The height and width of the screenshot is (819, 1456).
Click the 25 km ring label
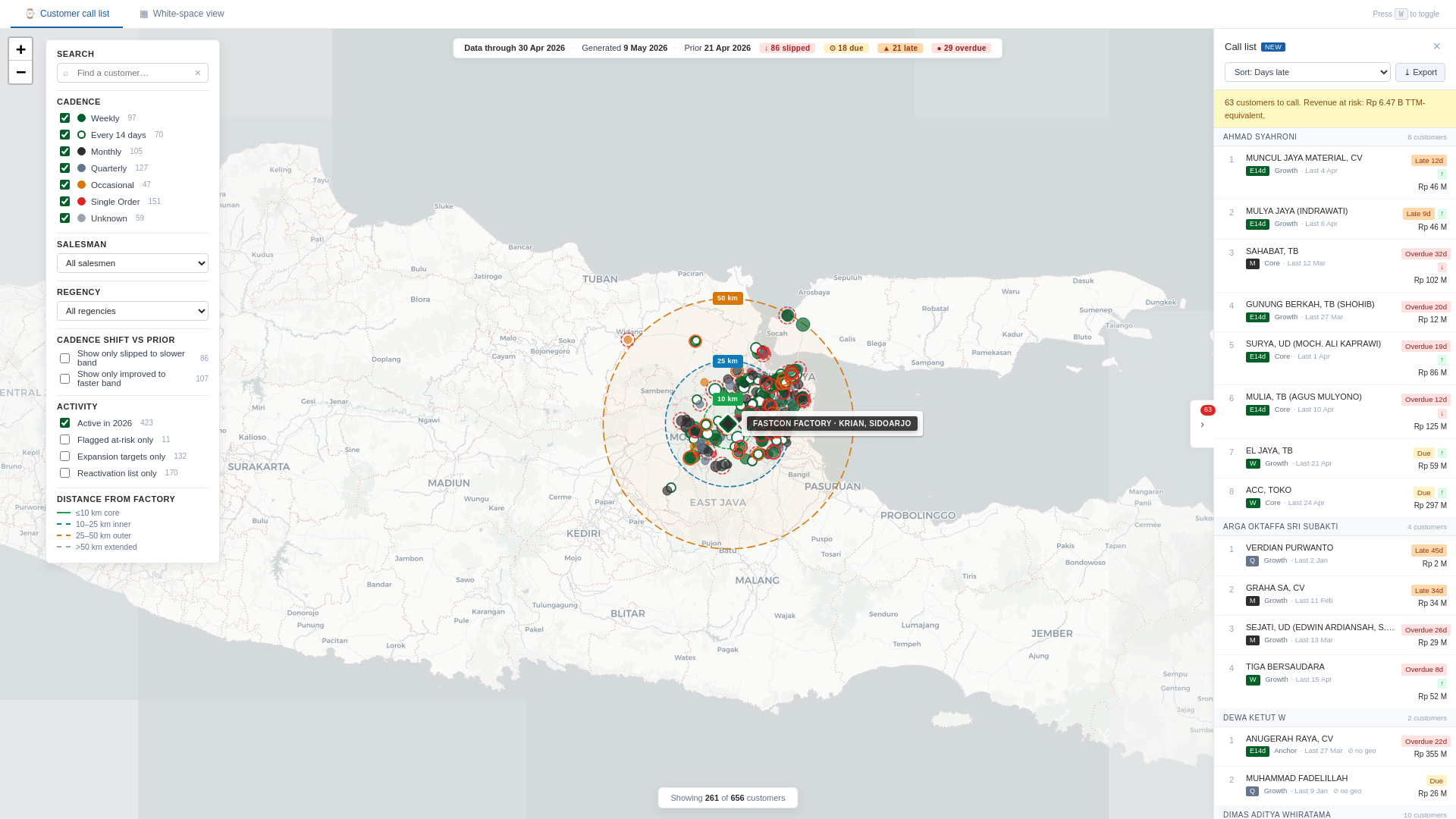tap(727, 361)
